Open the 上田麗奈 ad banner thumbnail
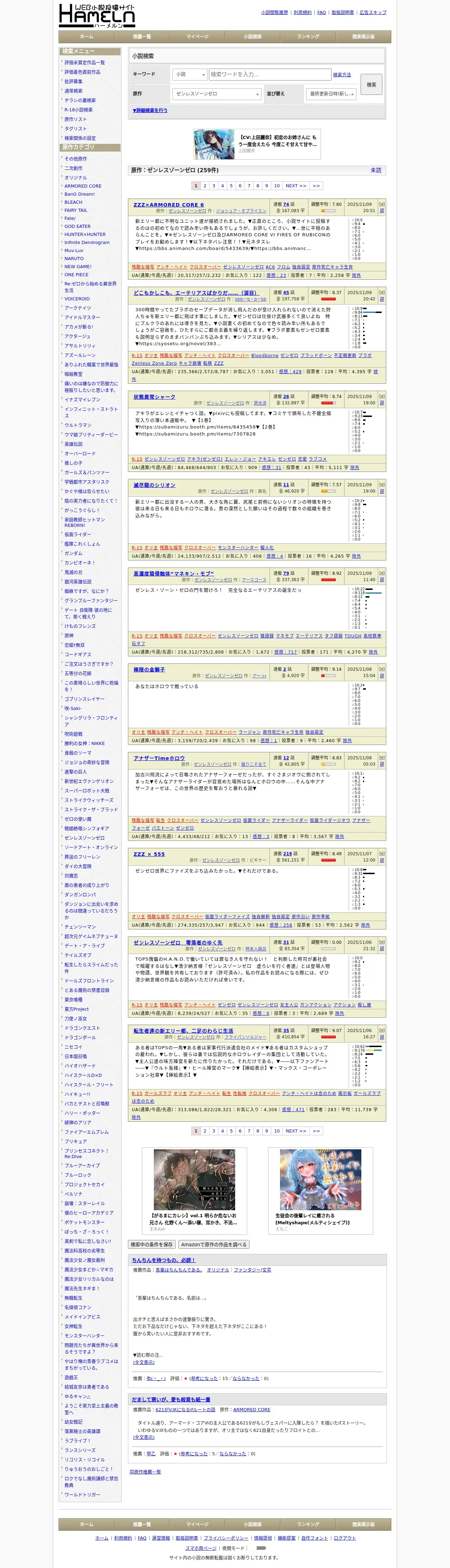Image resolution: width=450 pixels, height=1568 pixels. (x=214, y=144)
